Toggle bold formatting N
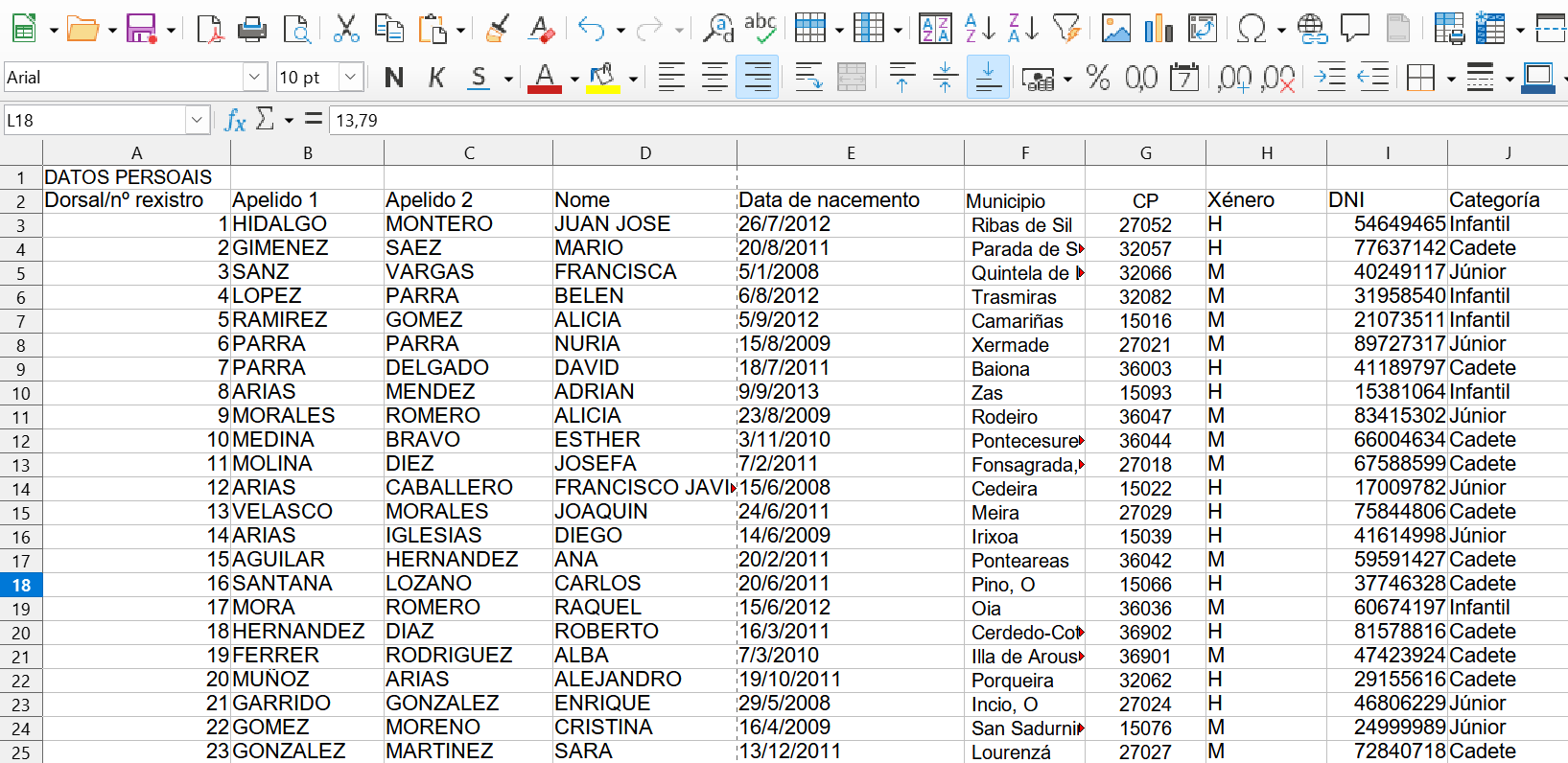Screen dimensions: 1568x763 coord(393,78)
